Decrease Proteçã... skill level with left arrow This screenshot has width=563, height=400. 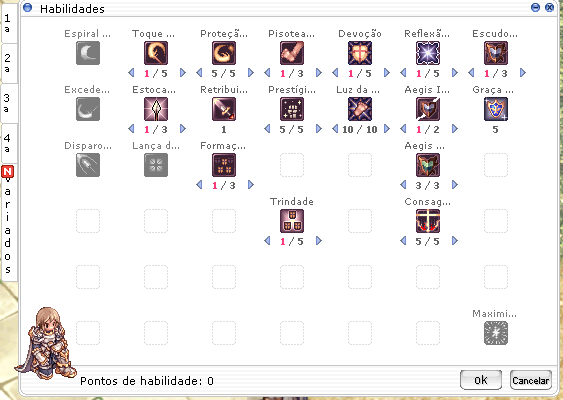click(199, 73)
